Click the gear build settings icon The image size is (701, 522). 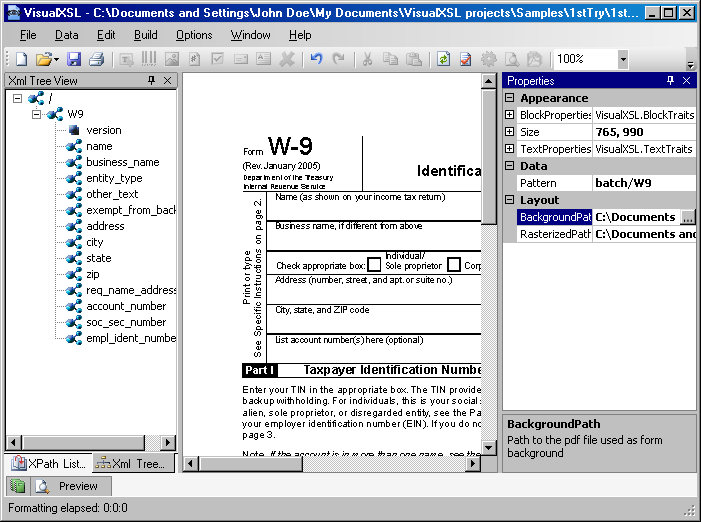click(x=489, y=59)
